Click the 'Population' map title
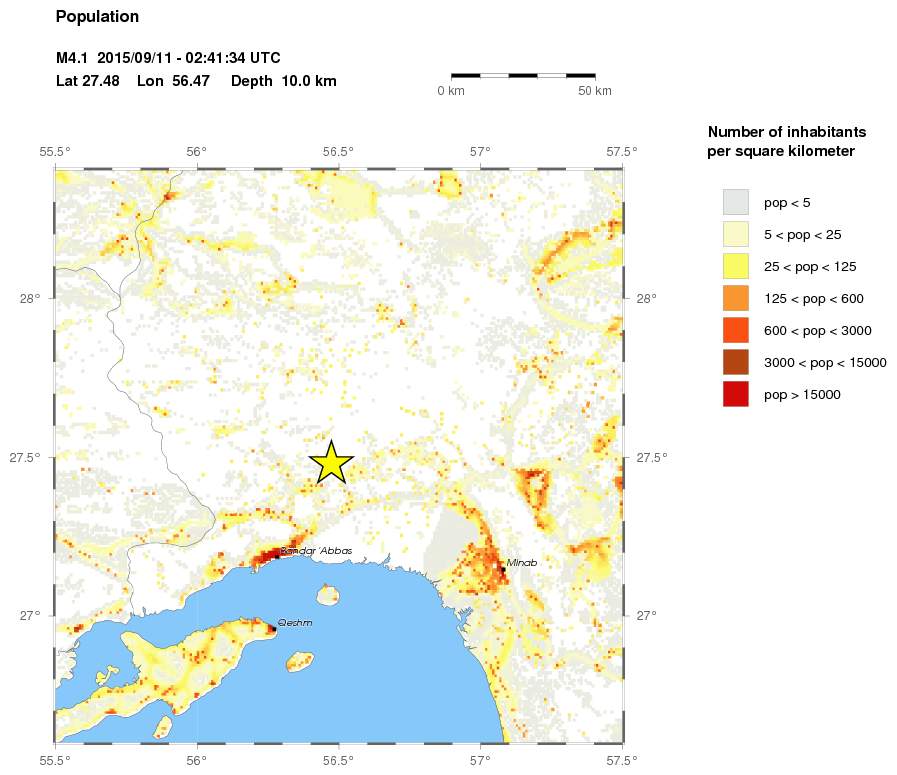 (97, 17)
